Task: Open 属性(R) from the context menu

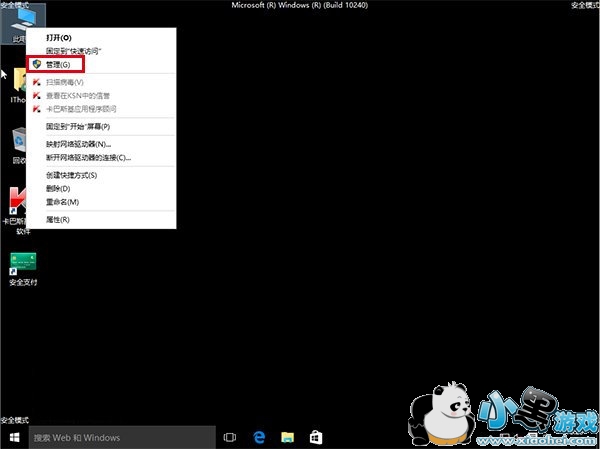Action: 58,219
